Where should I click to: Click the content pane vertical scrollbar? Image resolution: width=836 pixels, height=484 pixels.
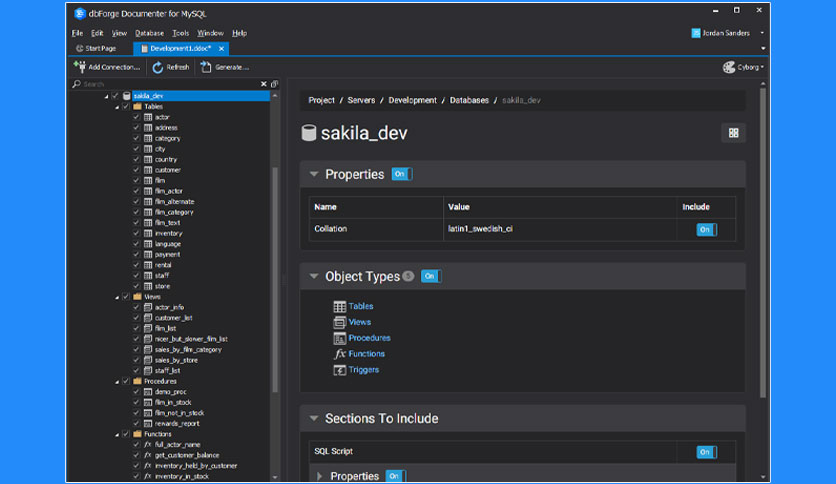tap(763, 243)
